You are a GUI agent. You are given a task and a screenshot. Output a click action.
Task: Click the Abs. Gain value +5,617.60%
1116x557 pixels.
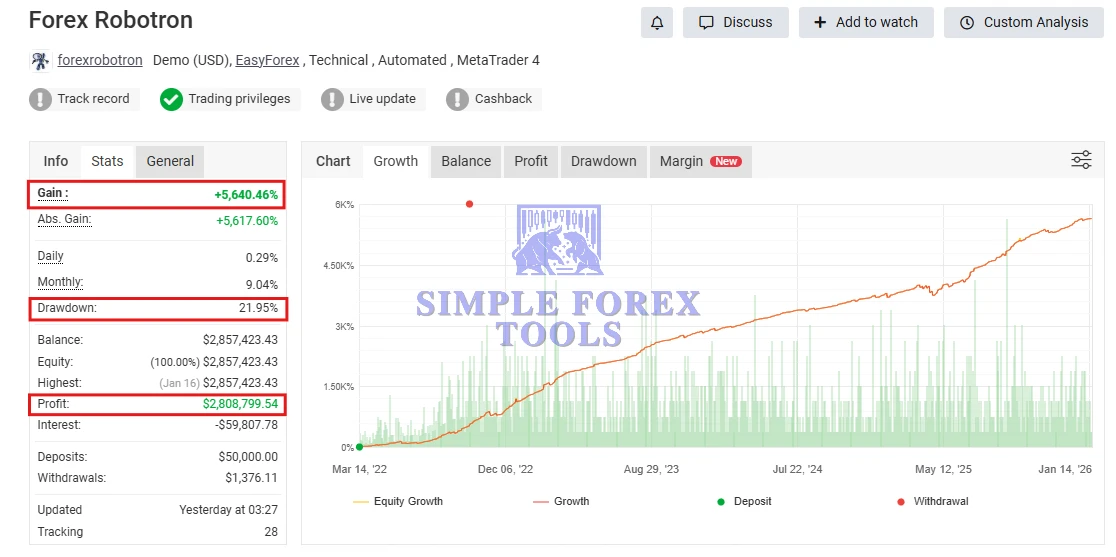[247, 221]
